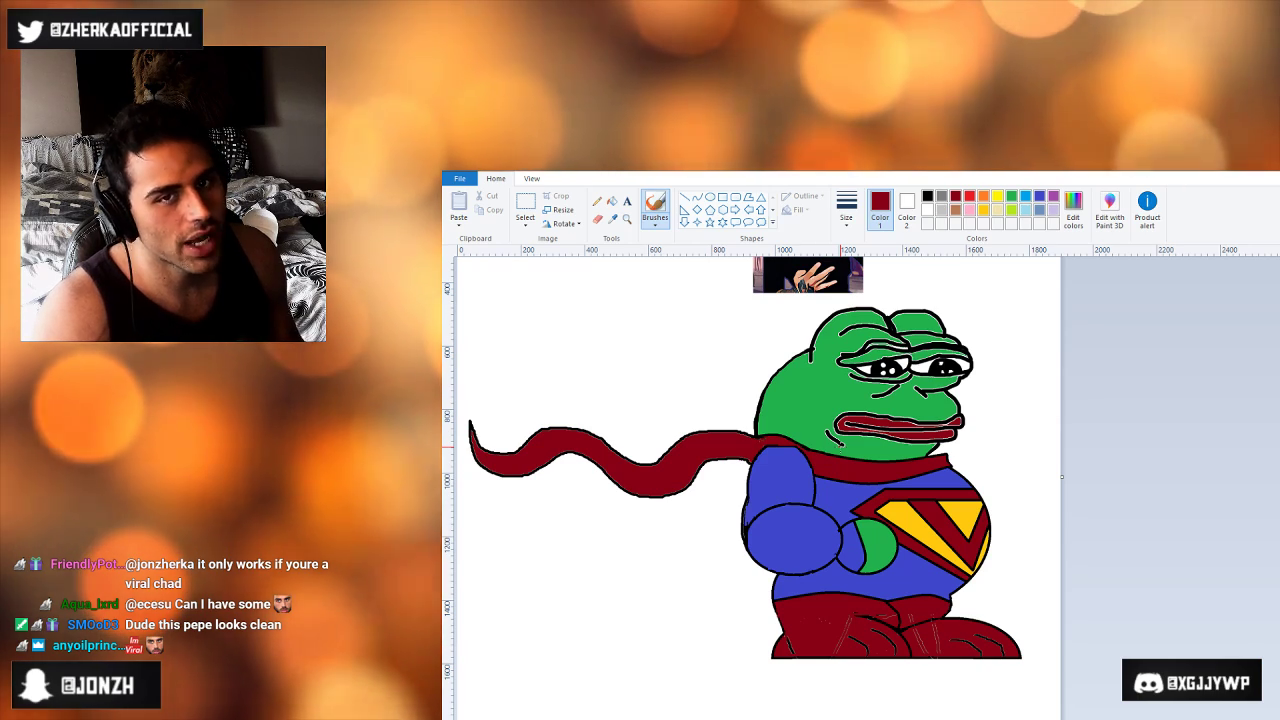Choose the Text tool in Paint
This screenshot has height=720, width=1280.
pyautogui.click(x=627, y=201)
